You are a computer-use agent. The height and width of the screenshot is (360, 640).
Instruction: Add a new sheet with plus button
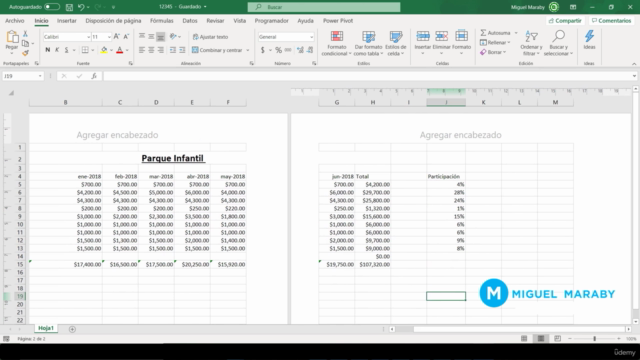(72, 329)
